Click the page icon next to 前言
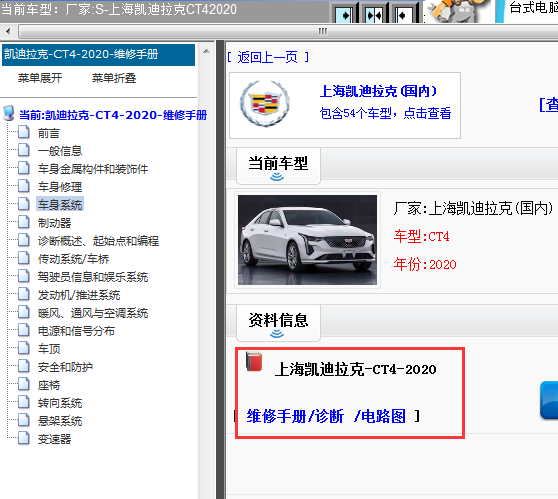The width and height of the screenshot is (558, 499). click(24, 132)
